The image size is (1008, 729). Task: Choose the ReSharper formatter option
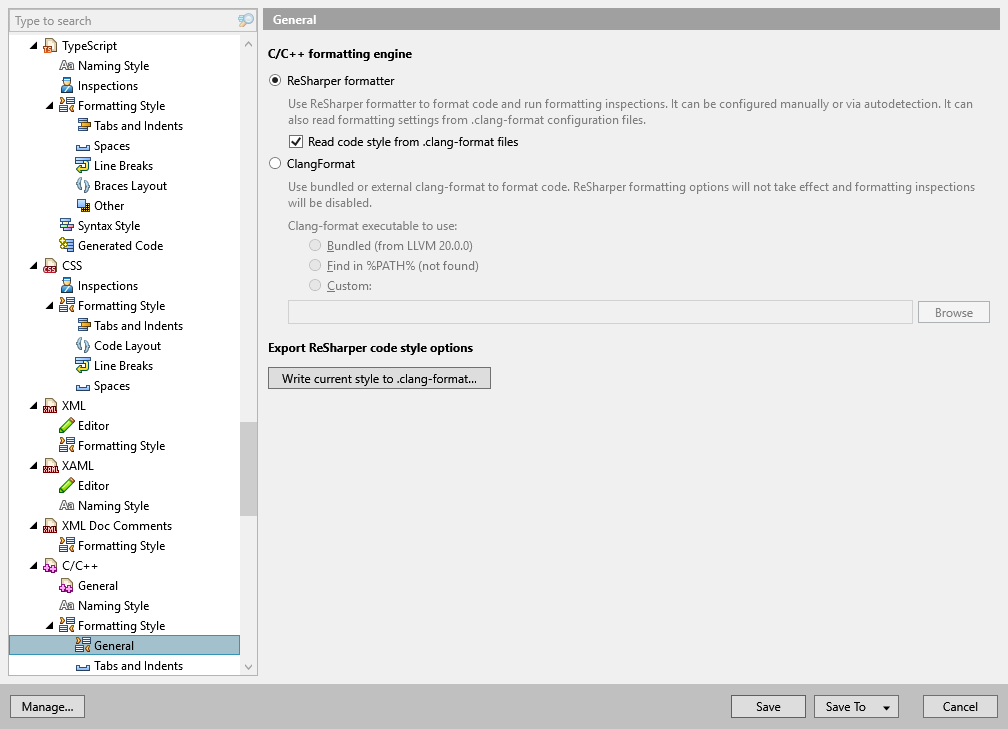click(275, 81)
